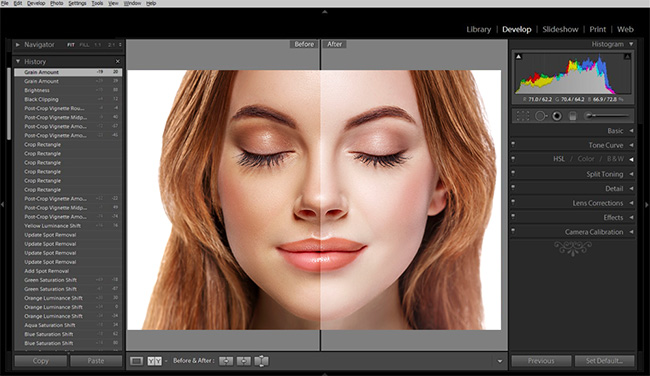The height and width of the screenshot is (376, 650).
Task: Expand the Detail panel triangle
Action: click(x=631, y=189)
